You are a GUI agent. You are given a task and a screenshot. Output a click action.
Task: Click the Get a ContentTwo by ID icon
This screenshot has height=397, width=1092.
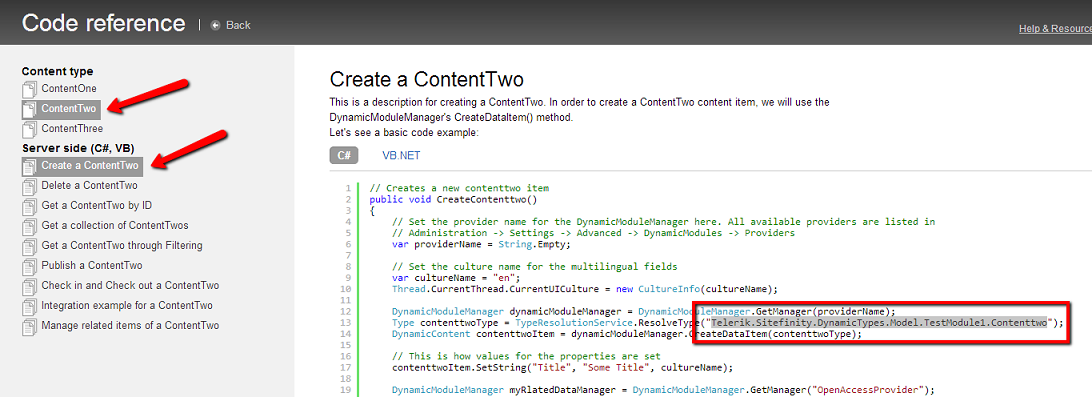[x=29, y=206]
